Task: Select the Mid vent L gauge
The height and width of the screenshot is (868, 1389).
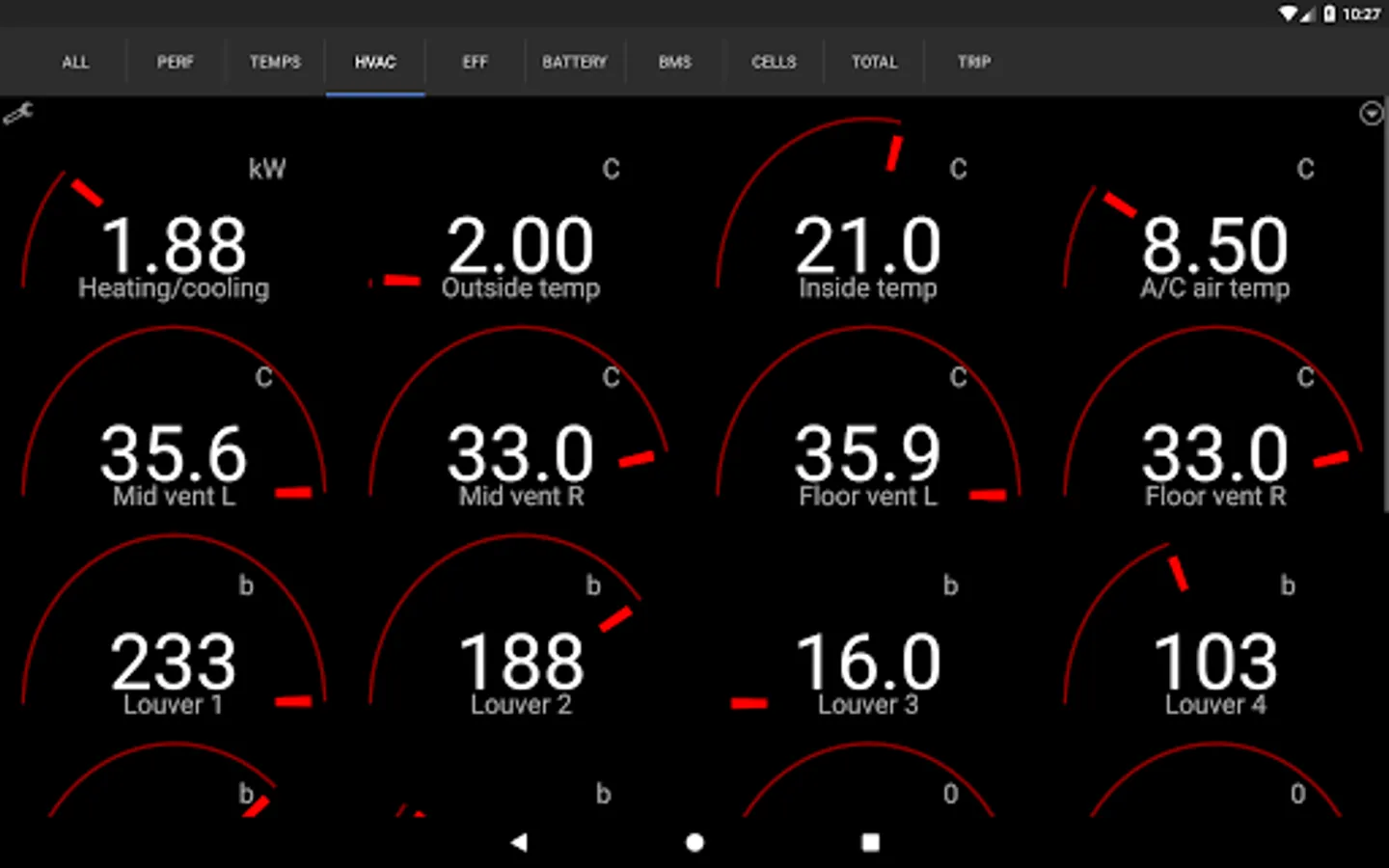Action: click(x=174, y=456)
